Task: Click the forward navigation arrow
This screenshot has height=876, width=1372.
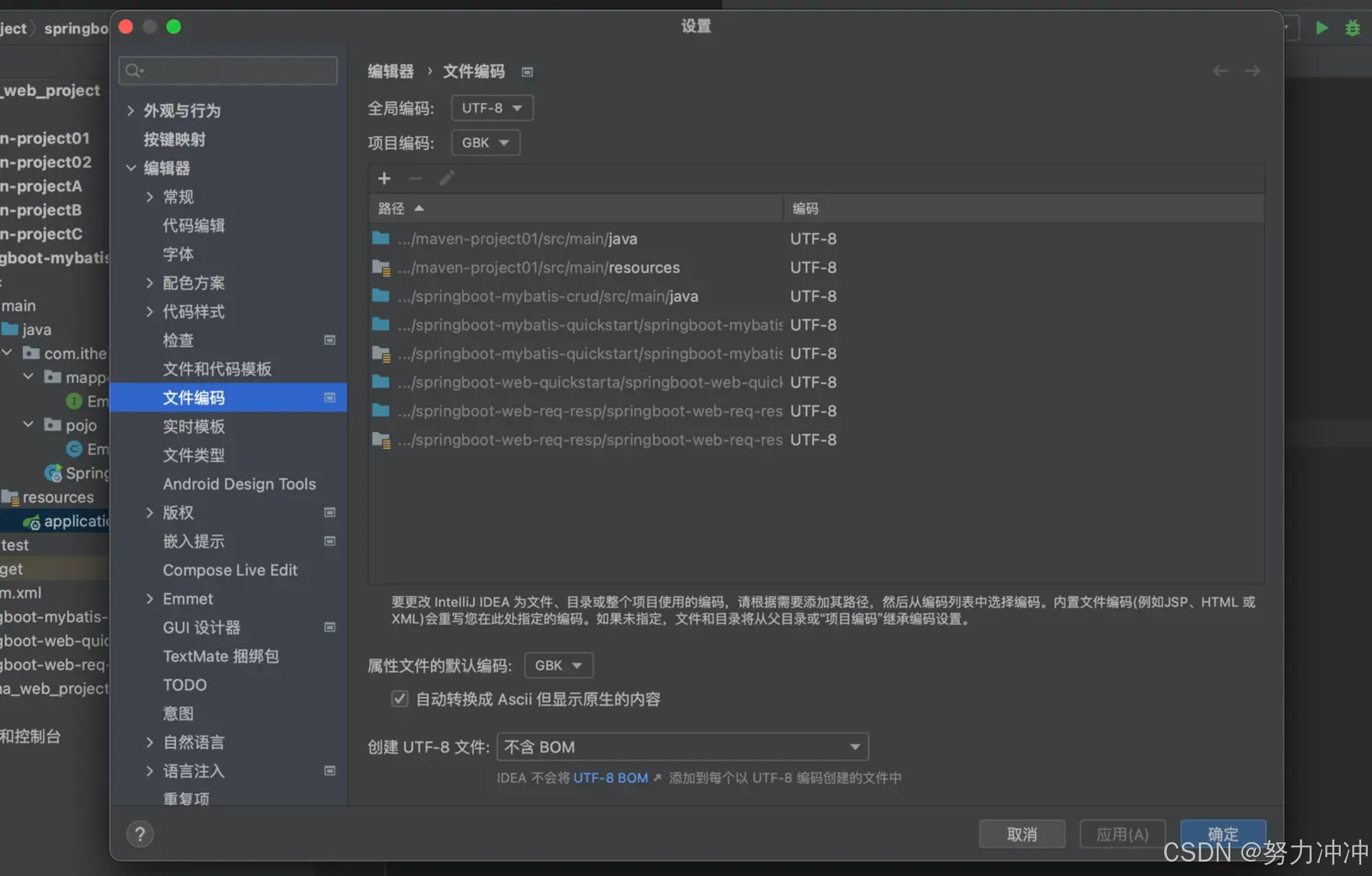Action: 1252,71
